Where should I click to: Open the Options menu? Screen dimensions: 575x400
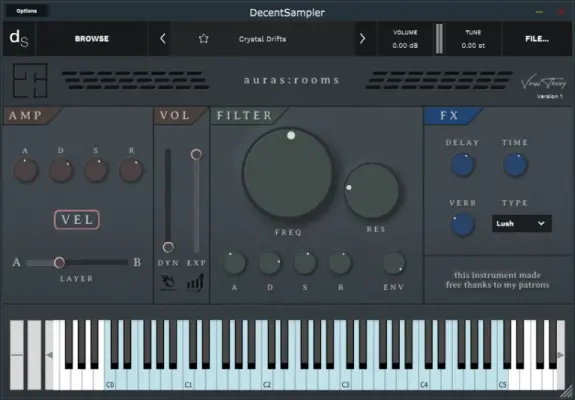point(26,11)
